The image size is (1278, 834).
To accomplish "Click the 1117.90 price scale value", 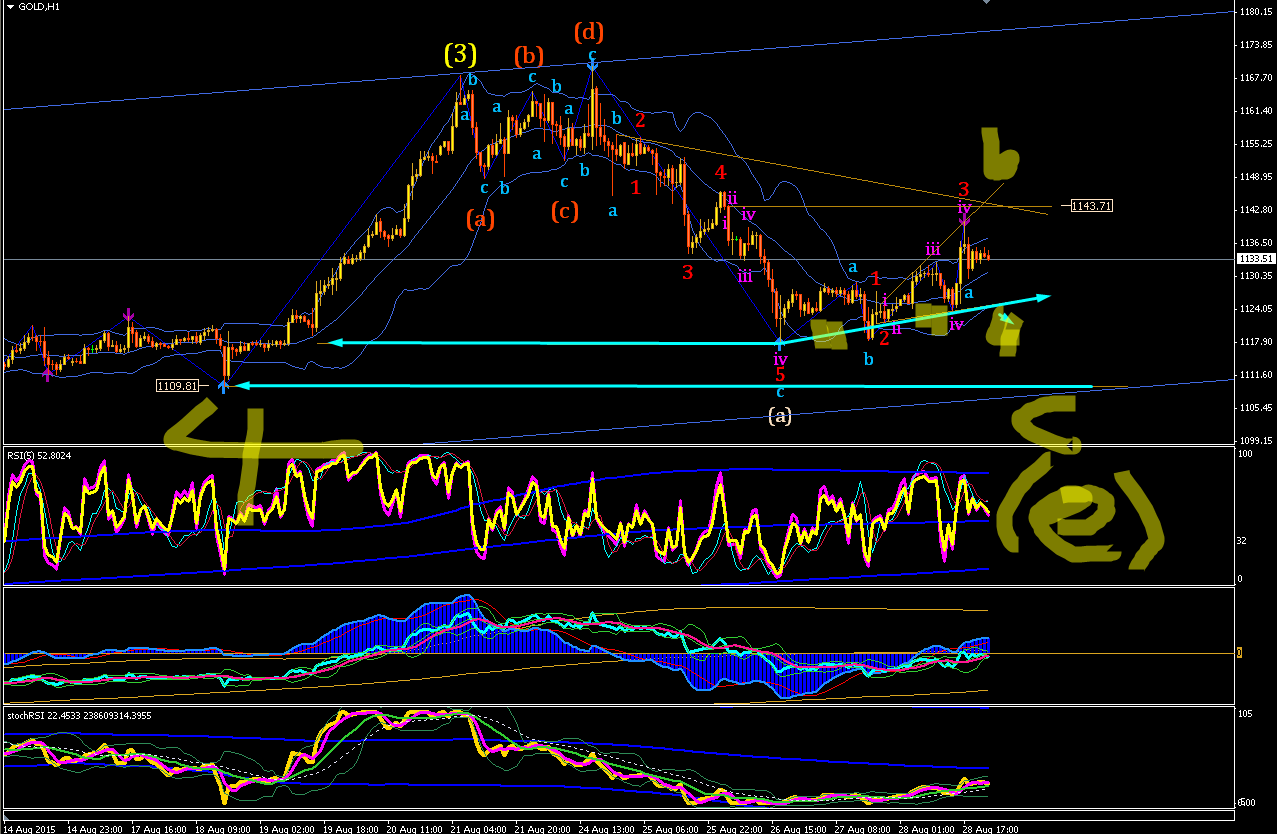I will coord(1254,341).
